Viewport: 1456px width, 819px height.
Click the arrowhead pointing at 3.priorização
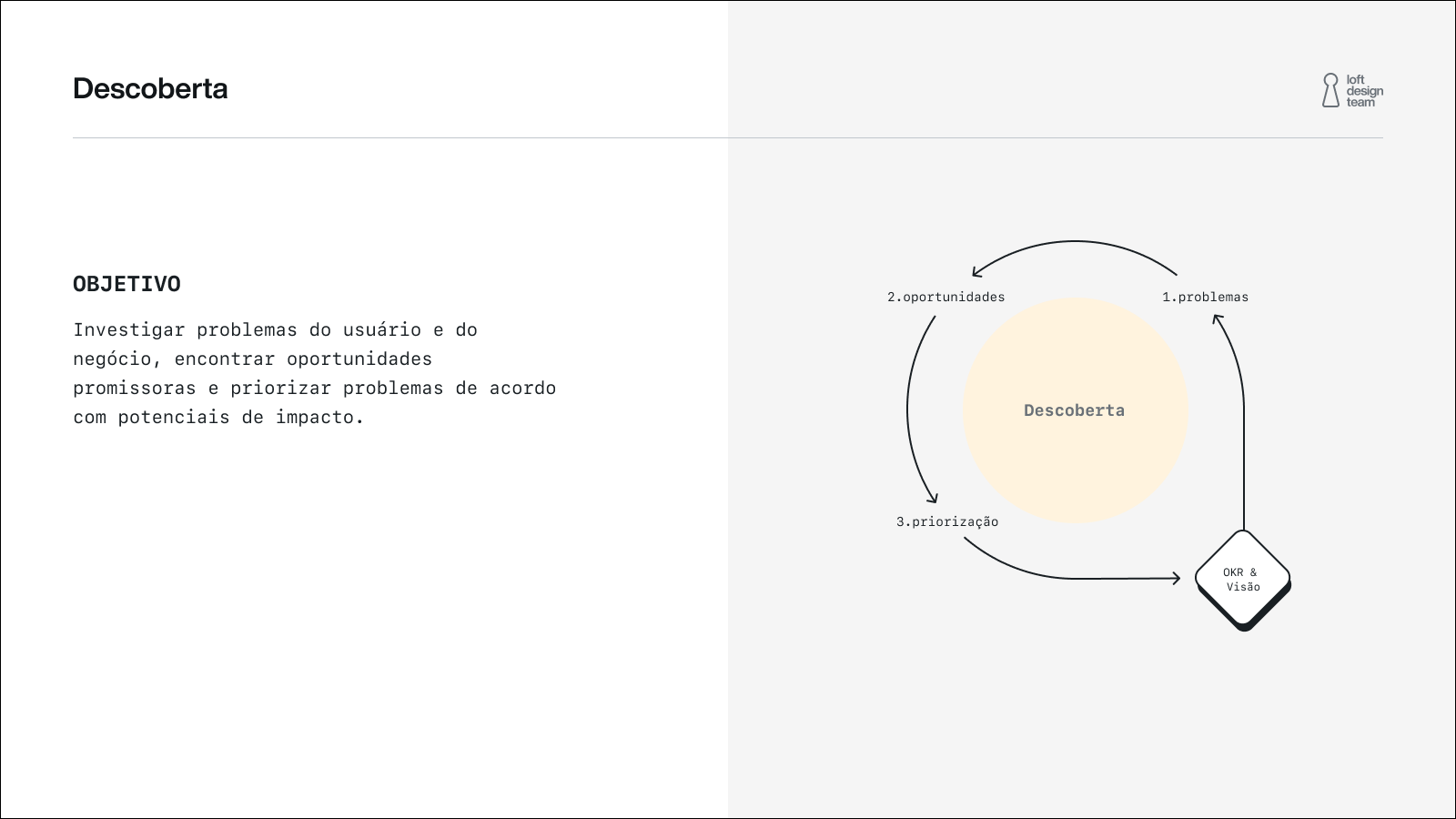[x=931, y=499]
